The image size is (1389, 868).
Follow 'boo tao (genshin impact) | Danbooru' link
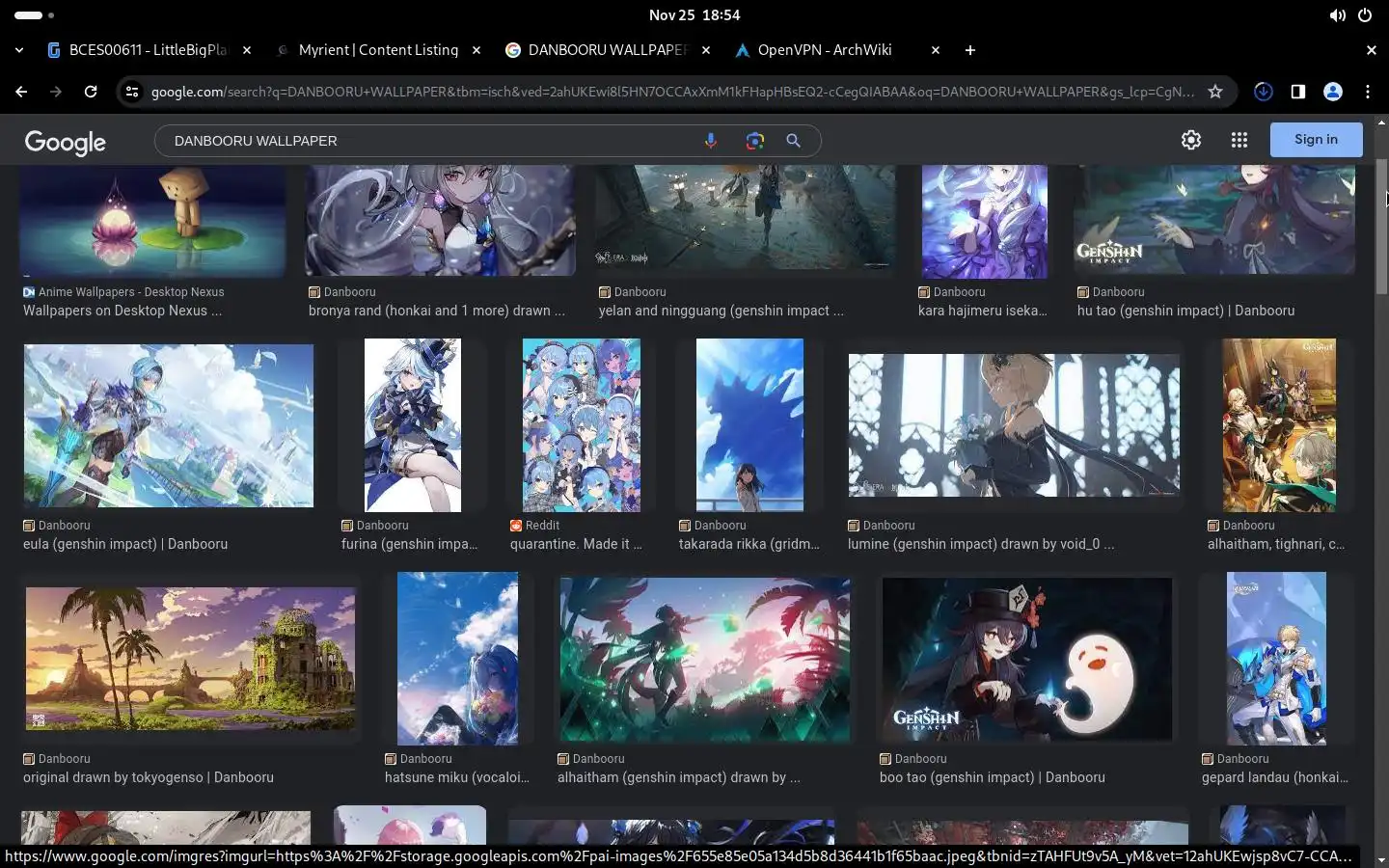point(993,777)
